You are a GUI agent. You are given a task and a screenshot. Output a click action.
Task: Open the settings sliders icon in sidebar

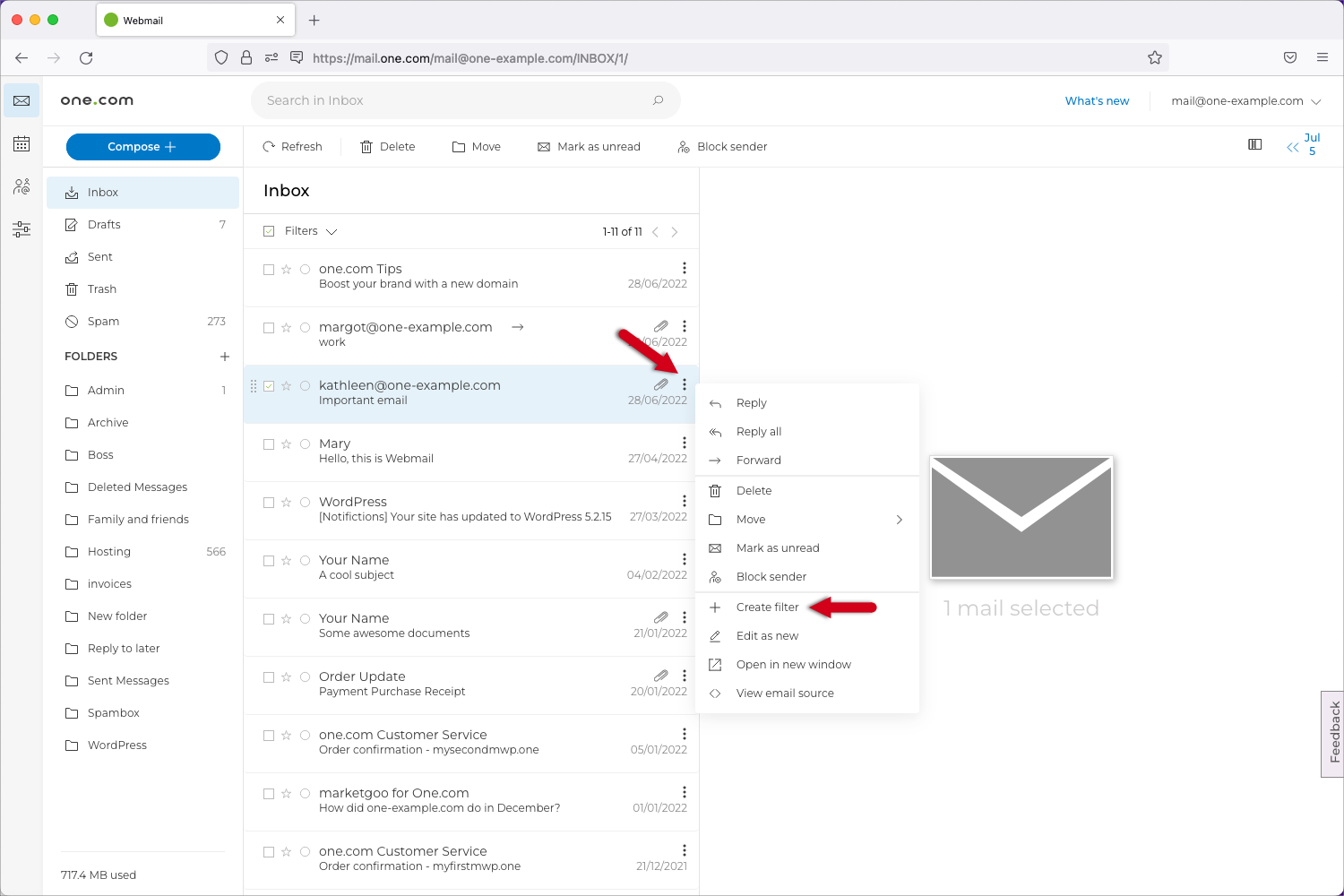click(22, 229)
